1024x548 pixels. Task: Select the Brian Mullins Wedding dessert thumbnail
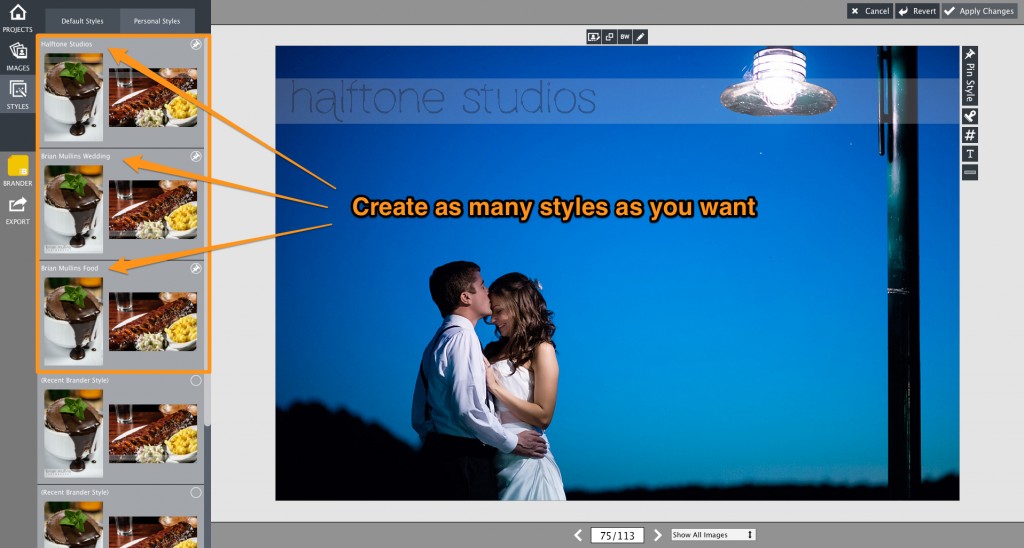73,209
